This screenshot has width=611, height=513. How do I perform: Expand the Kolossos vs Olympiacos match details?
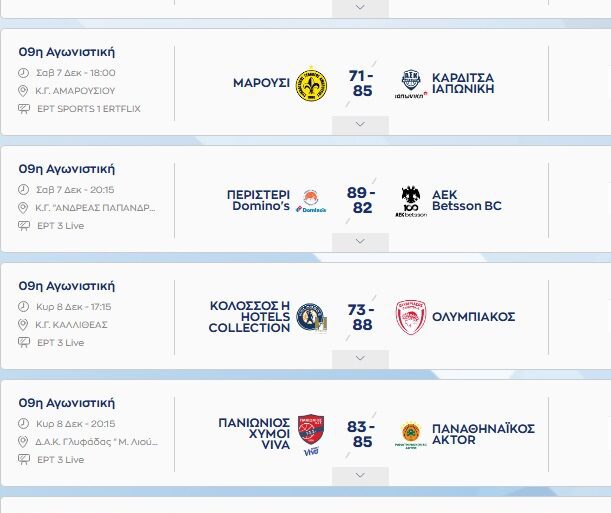[x=360, y=358]
